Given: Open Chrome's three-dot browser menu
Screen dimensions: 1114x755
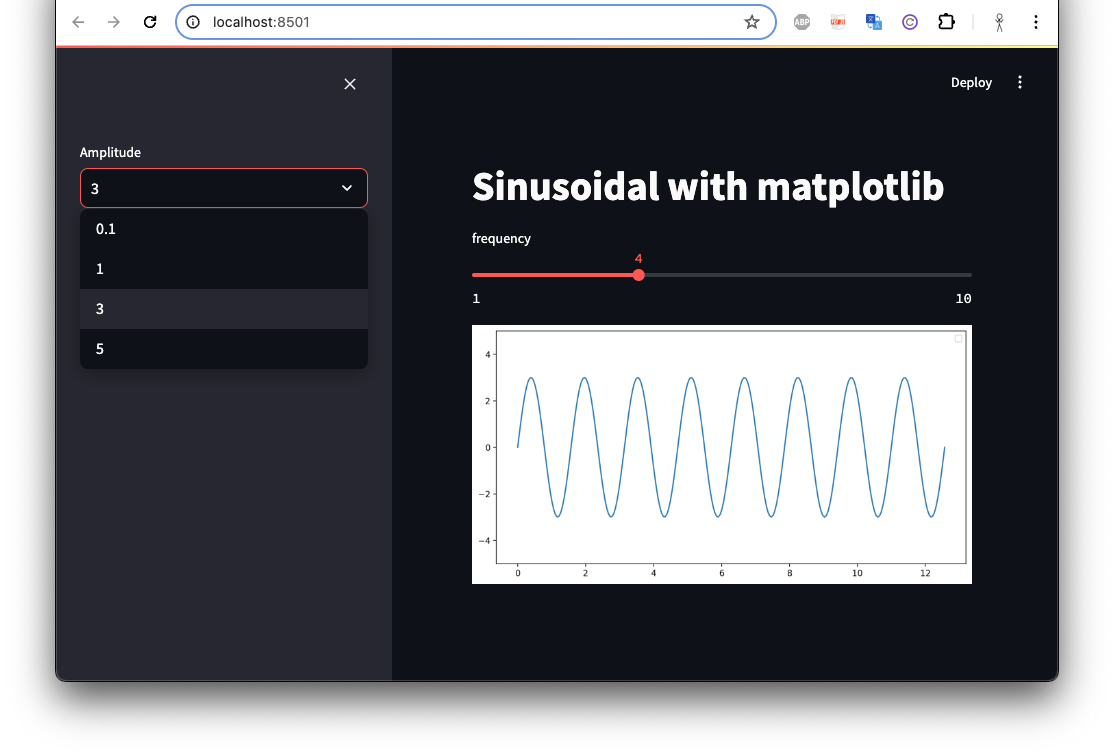Looking at the screenshot, I should [1036, 22].
